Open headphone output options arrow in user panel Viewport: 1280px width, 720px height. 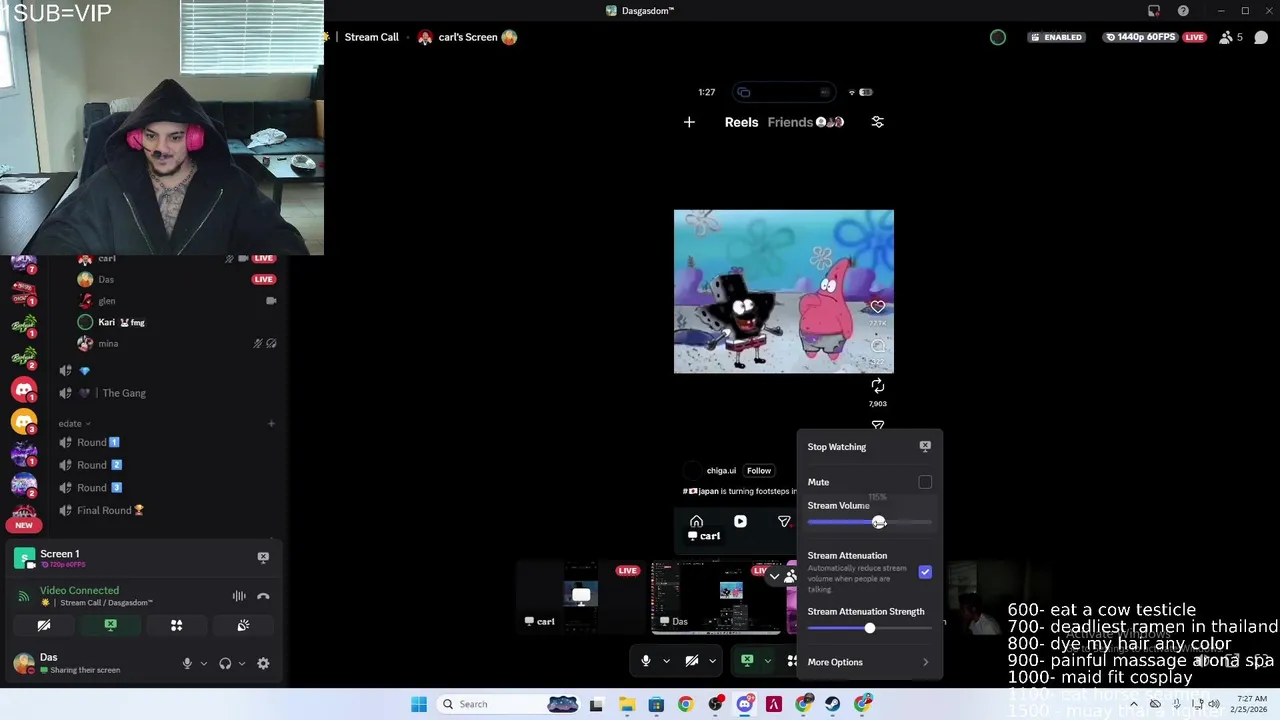click(x=241, y=663)
